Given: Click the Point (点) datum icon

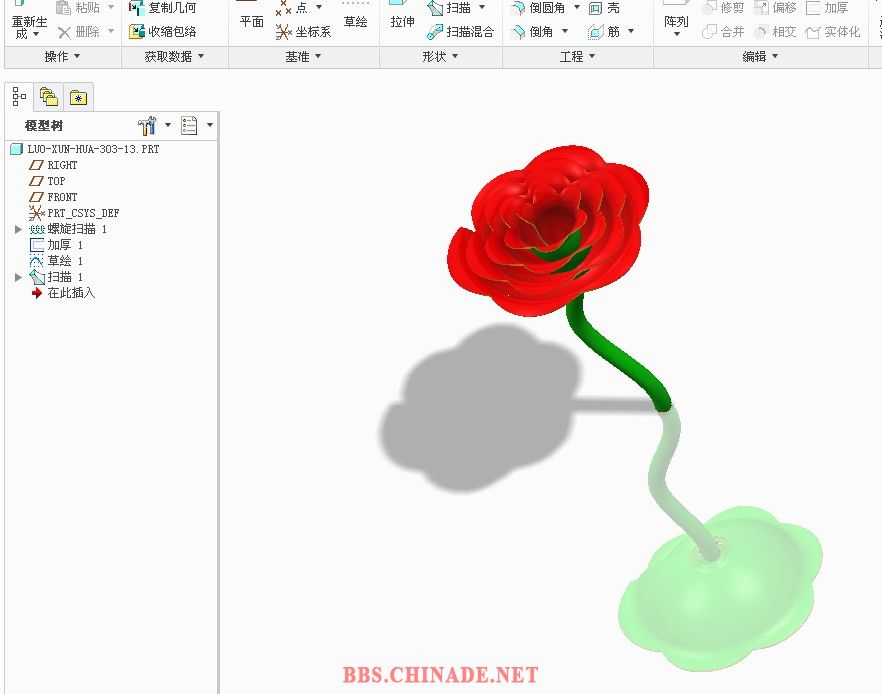Looking at the screenshot, I should [x=283, y=7].
